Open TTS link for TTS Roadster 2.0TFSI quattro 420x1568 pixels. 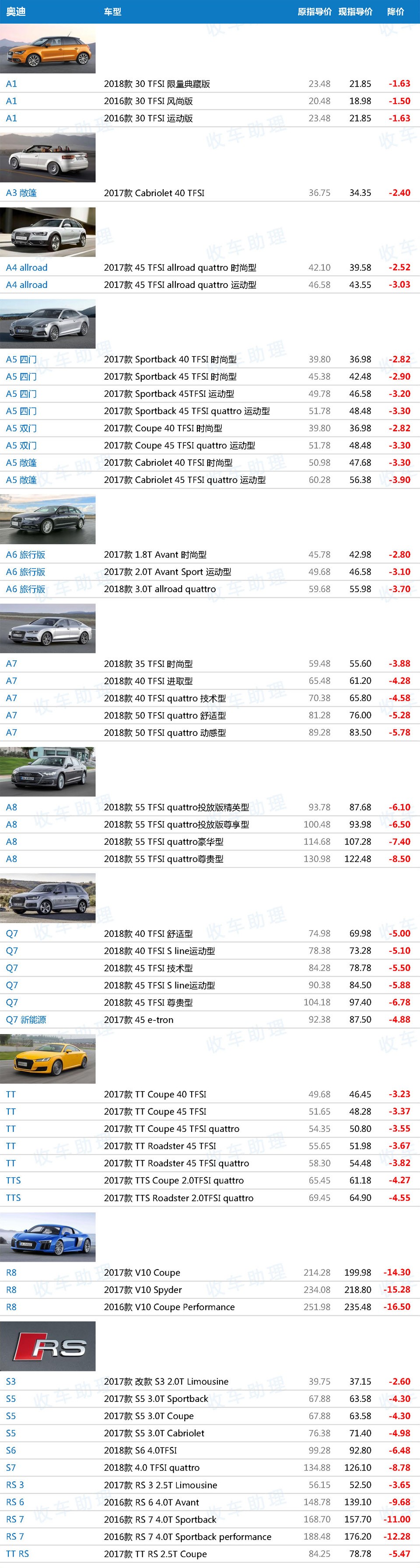click(x=14, y=1198)
